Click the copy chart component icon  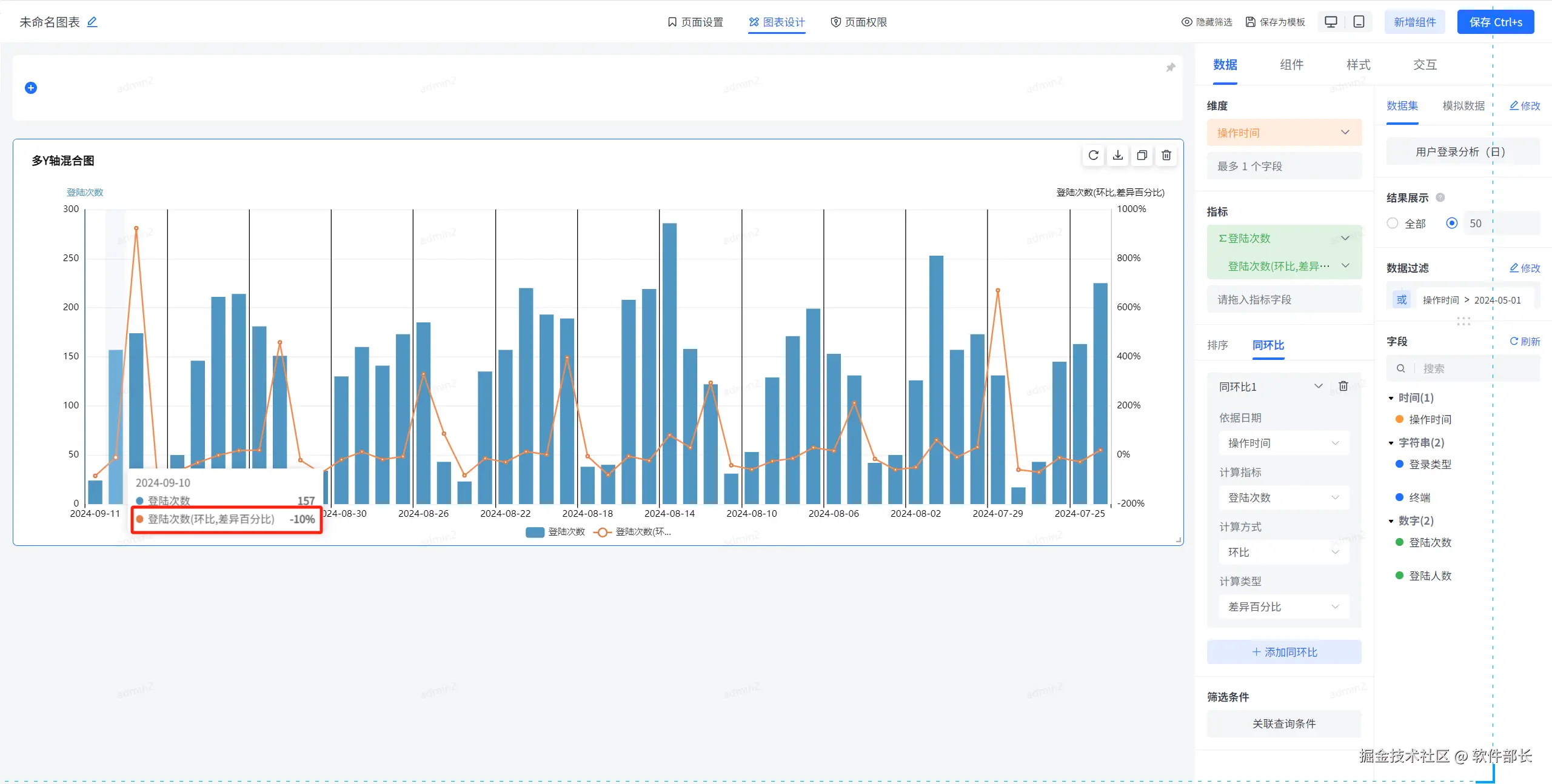pyautogui.click(x=1142, y=156)
